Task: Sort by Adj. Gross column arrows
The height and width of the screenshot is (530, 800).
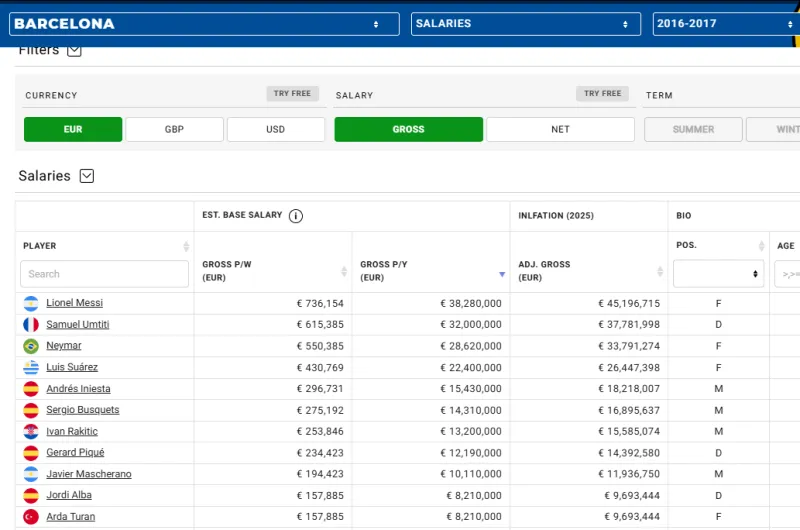Action: pos(660,271)
